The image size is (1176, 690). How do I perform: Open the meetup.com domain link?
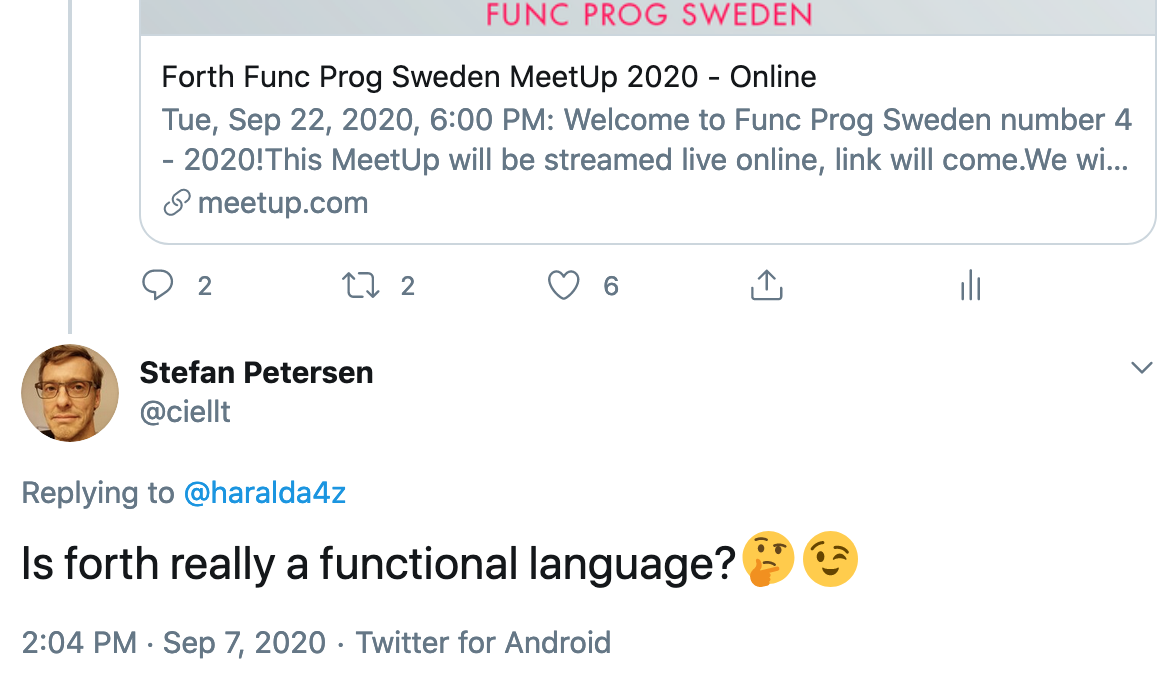pyautogui.click(x=283, y=202)
